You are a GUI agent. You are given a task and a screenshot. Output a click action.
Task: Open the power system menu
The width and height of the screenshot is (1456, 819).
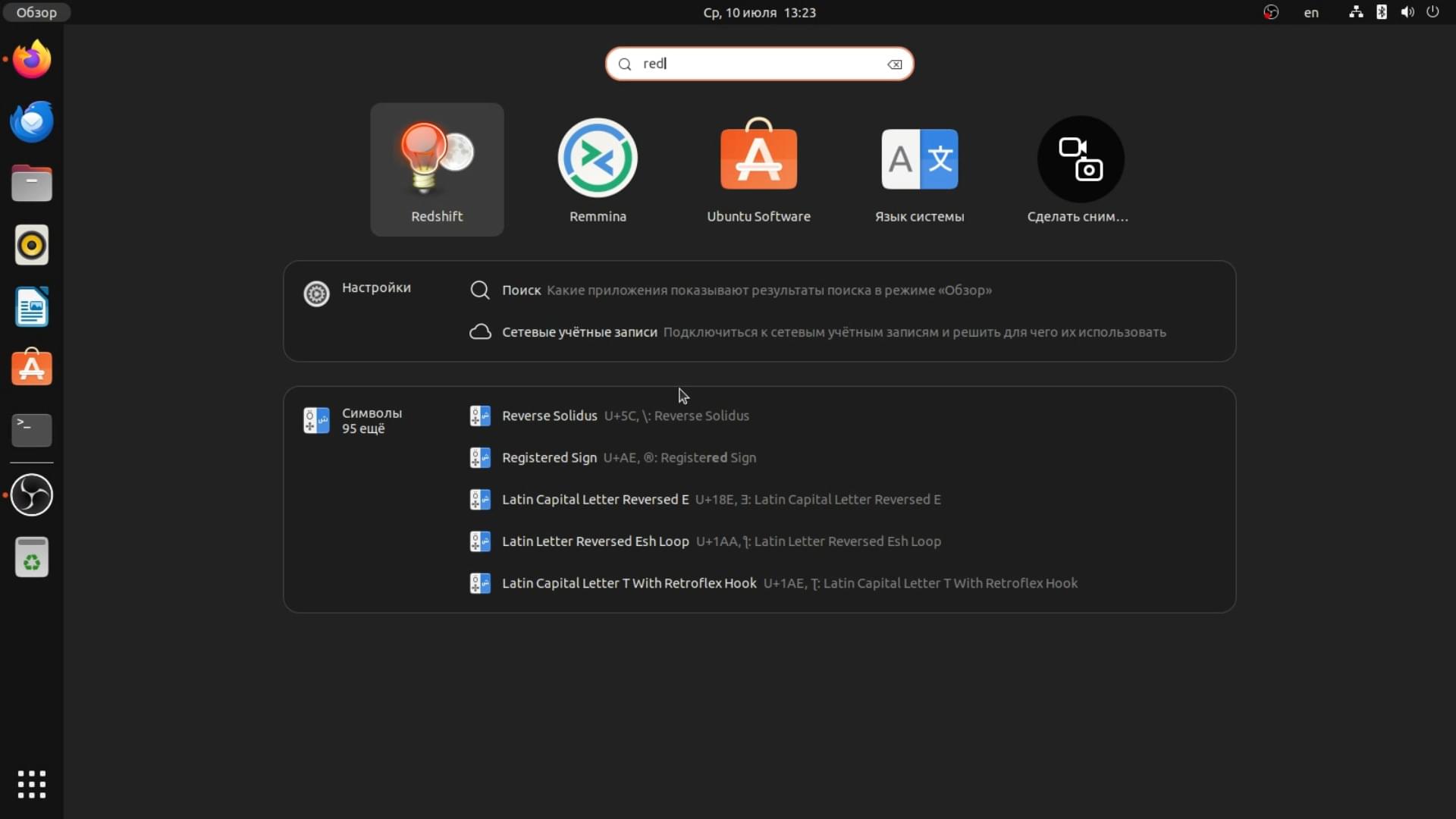coord(1432,12)
